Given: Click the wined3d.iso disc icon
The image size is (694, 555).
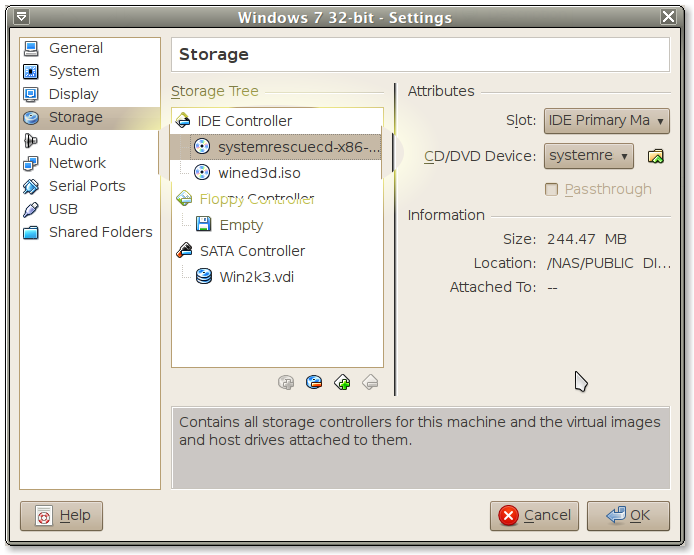Looking at the screenshot, I should click(203, 173).
